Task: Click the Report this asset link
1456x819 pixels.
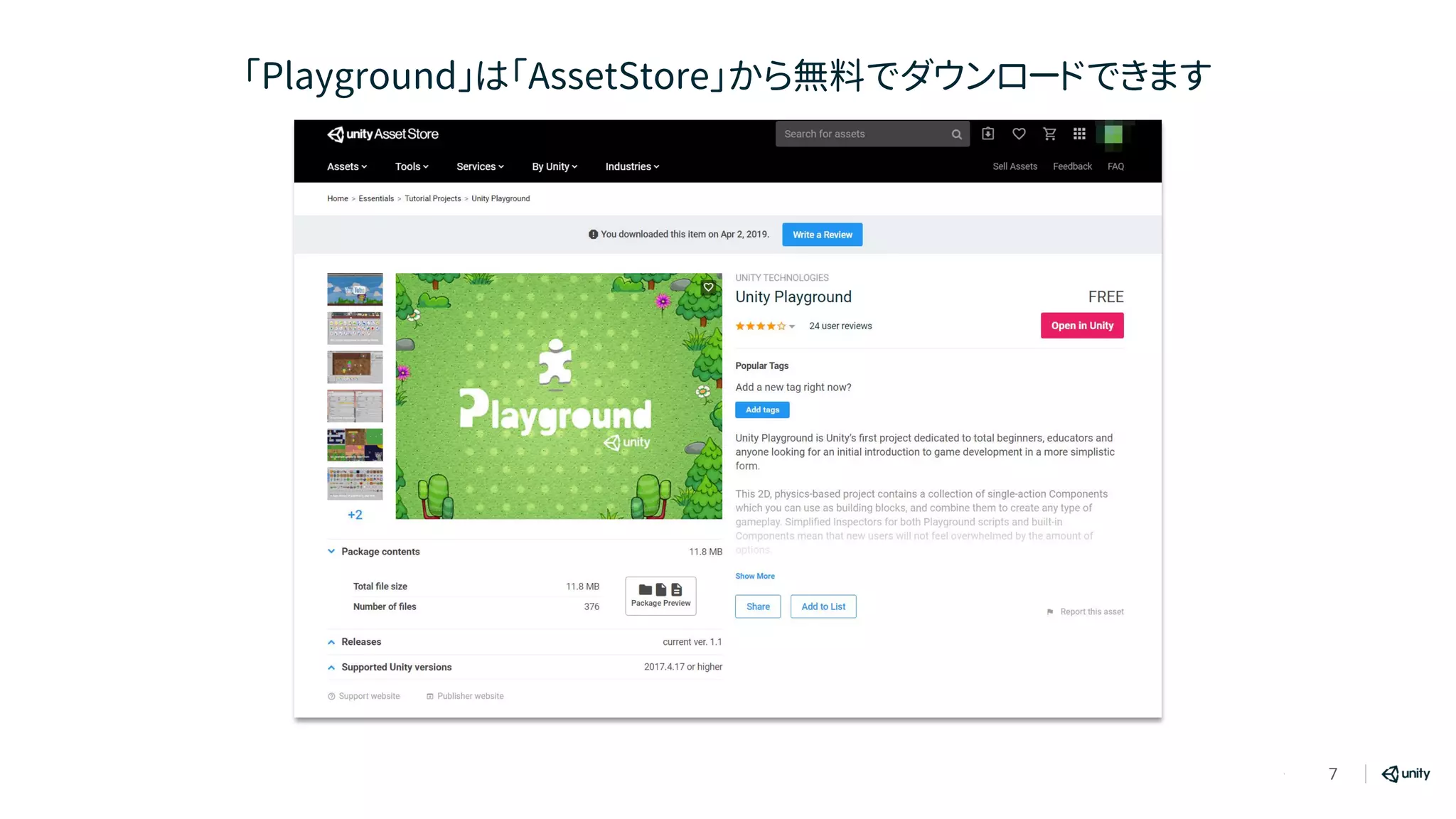Action: (x=1092, y=612)
